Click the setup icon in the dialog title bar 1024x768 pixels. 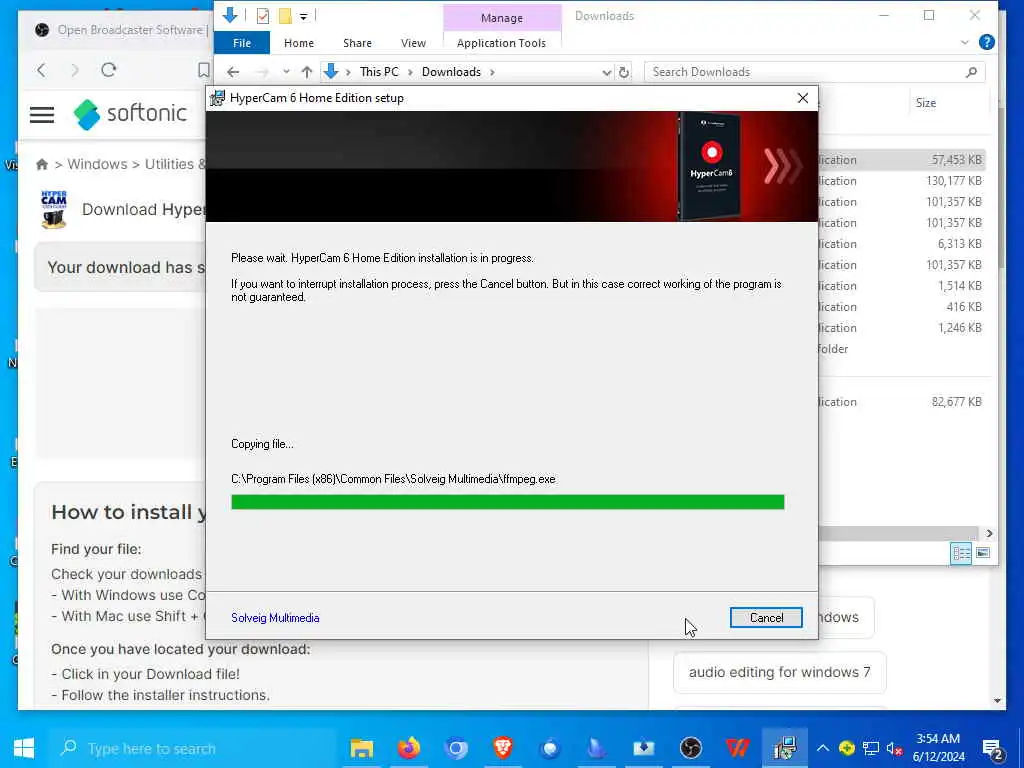217,98
